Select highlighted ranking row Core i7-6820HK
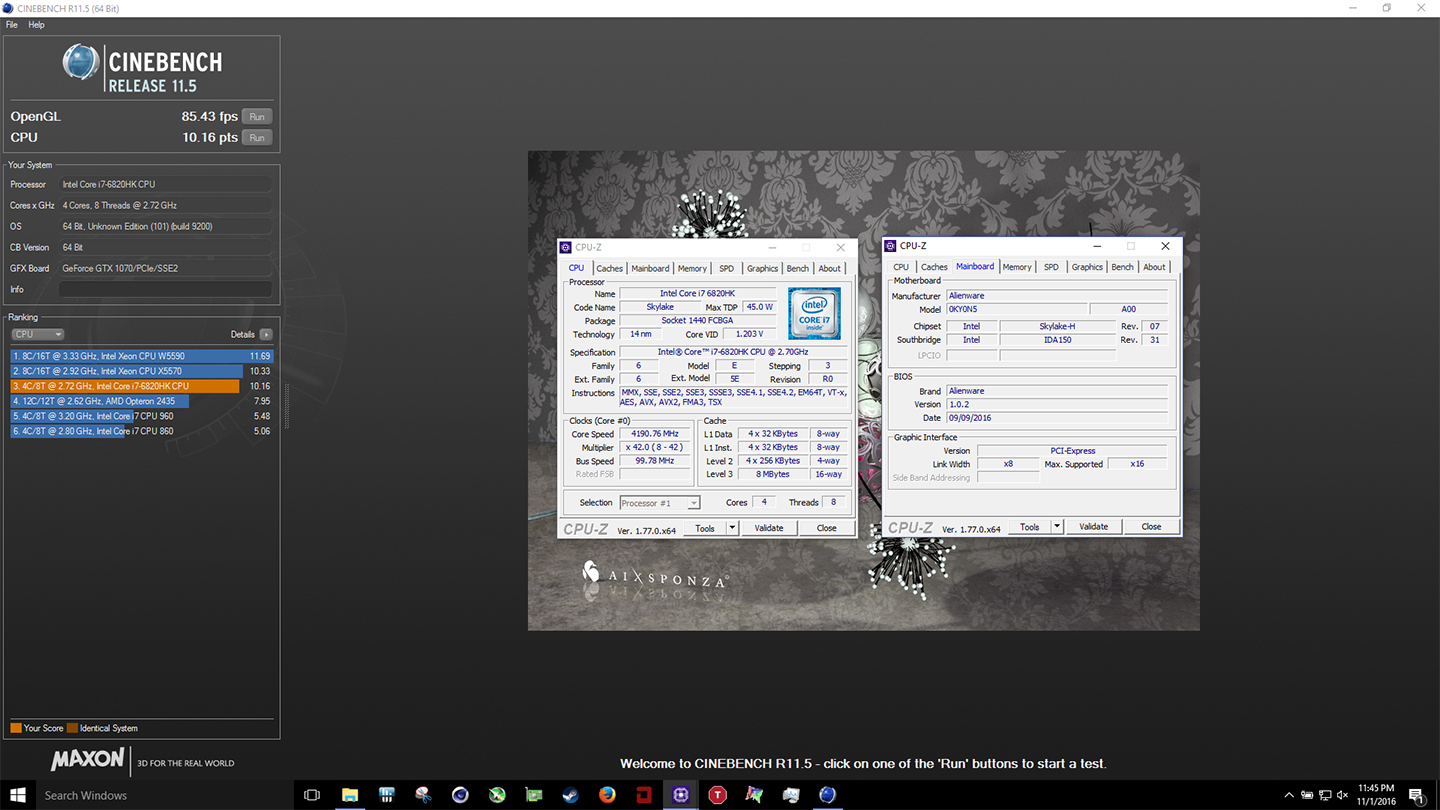The height and width of the screenshot is (810, 1440). coord(141,386)
